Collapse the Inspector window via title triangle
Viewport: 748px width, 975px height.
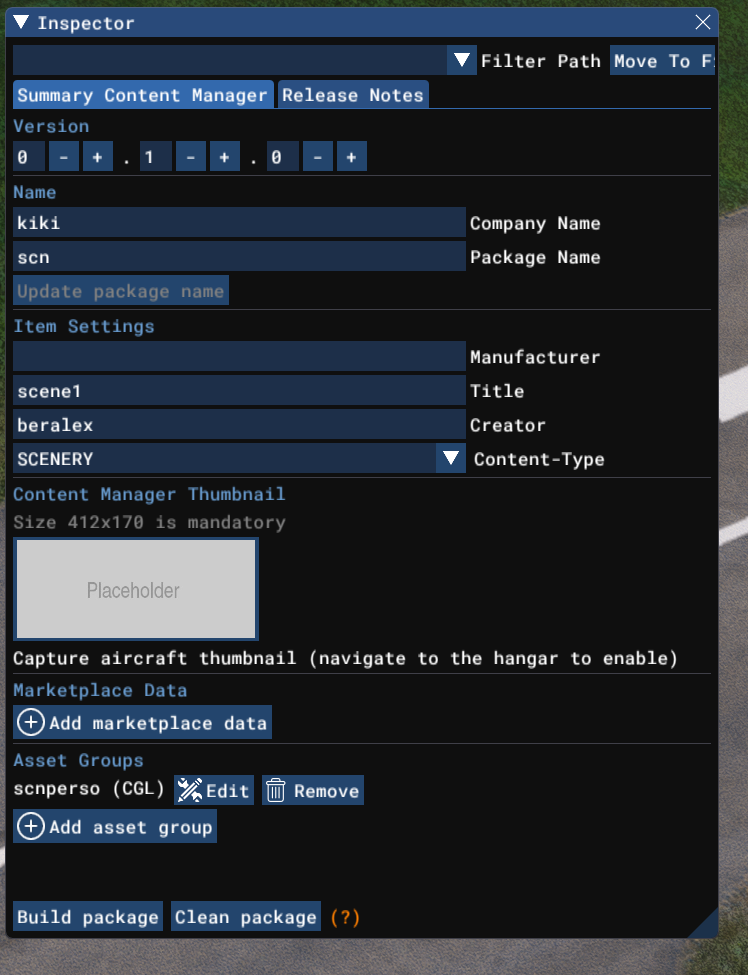(21, 22)
